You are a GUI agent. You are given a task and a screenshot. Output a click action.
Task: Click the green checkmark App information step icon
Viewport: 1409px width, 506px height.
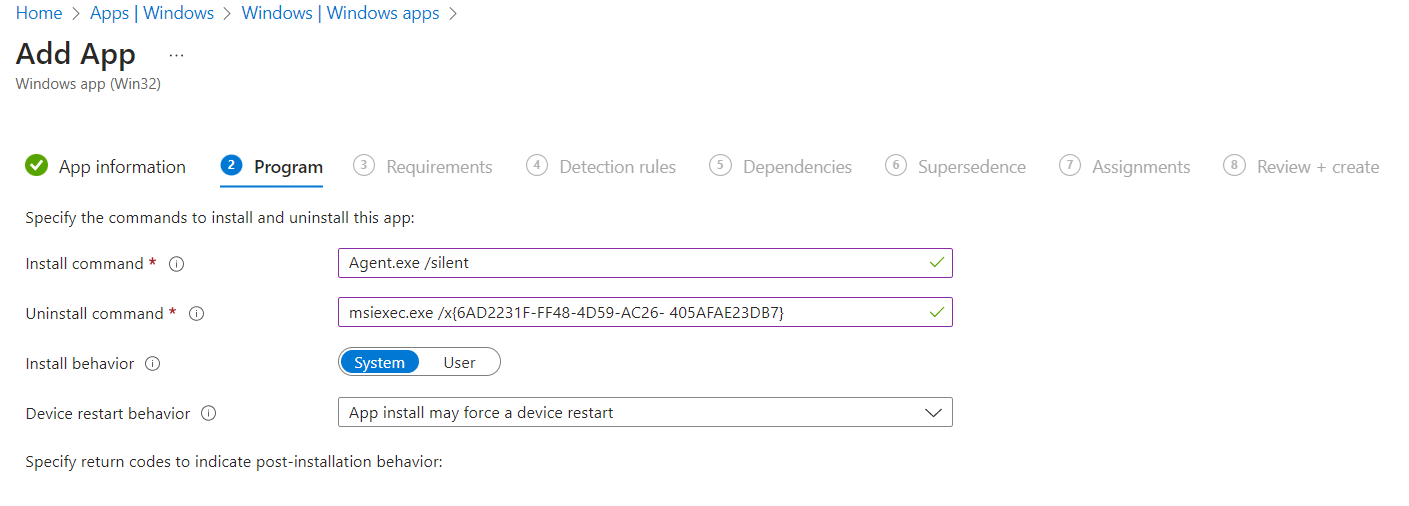pyautogui.click(x=37, y=166)
